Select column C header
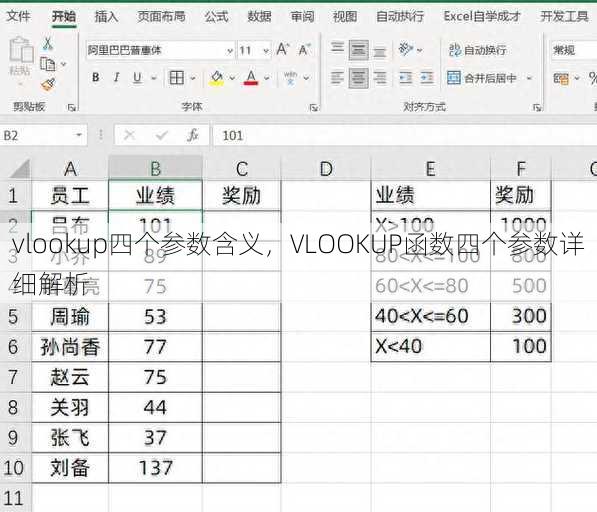Screen dimensions: 597x512 pos(241,168)
